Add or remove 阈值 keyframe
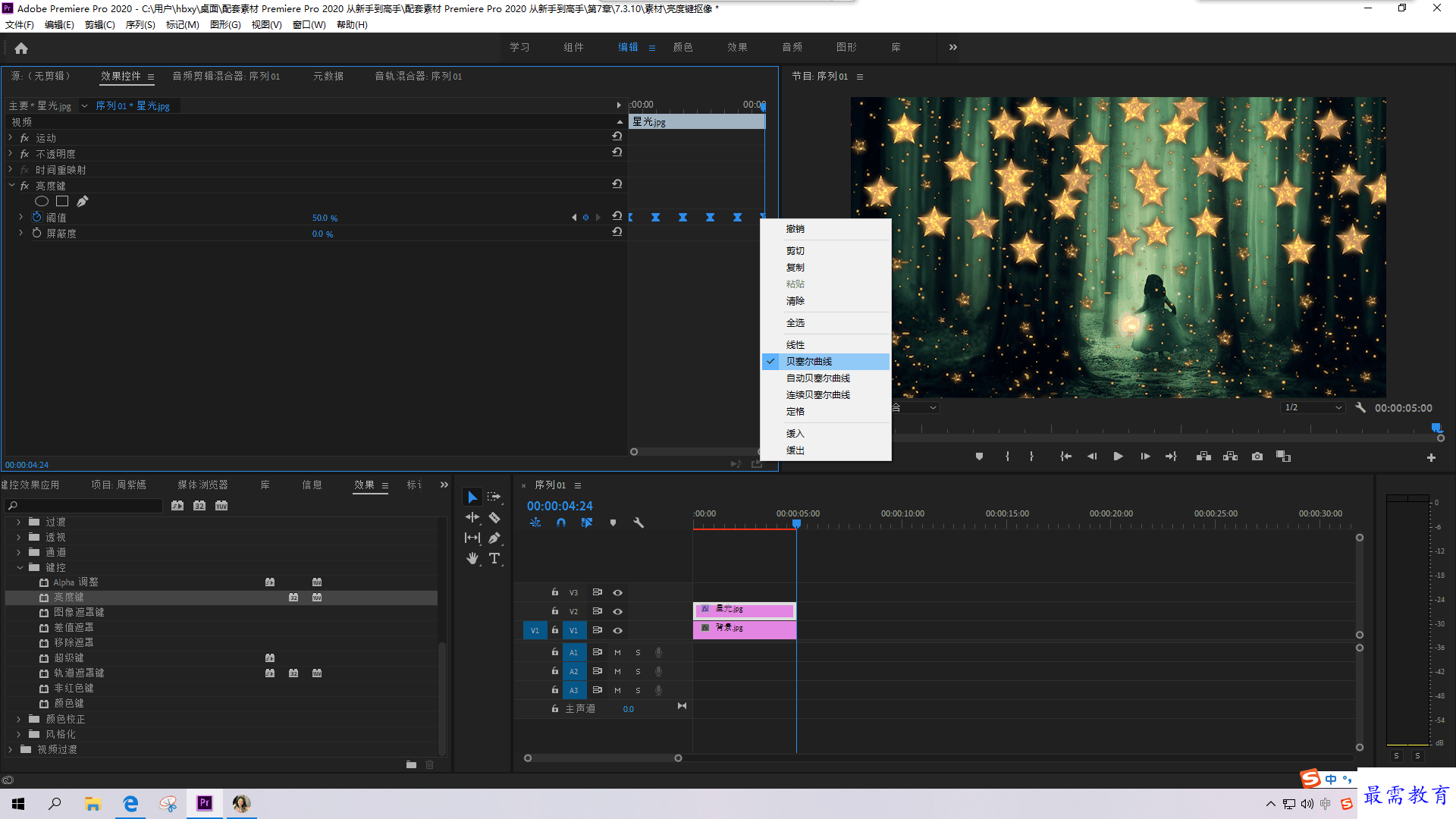The height and width of the screenshot is (819, 1456). (x=585, y=218)
